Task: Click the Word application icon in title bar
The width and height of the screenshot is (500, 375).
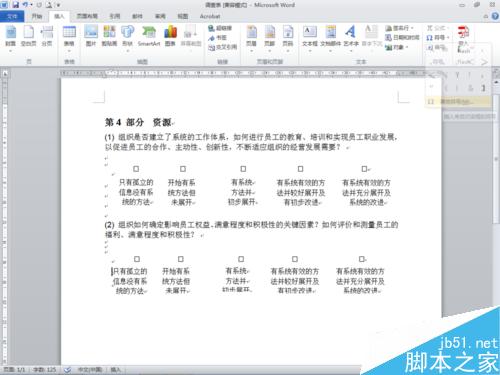Action: click(x=4, y=5)
